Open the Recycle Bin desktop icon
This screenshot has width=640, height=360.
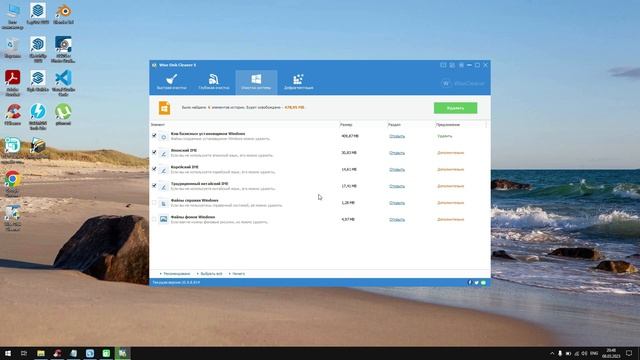[13, 47]
